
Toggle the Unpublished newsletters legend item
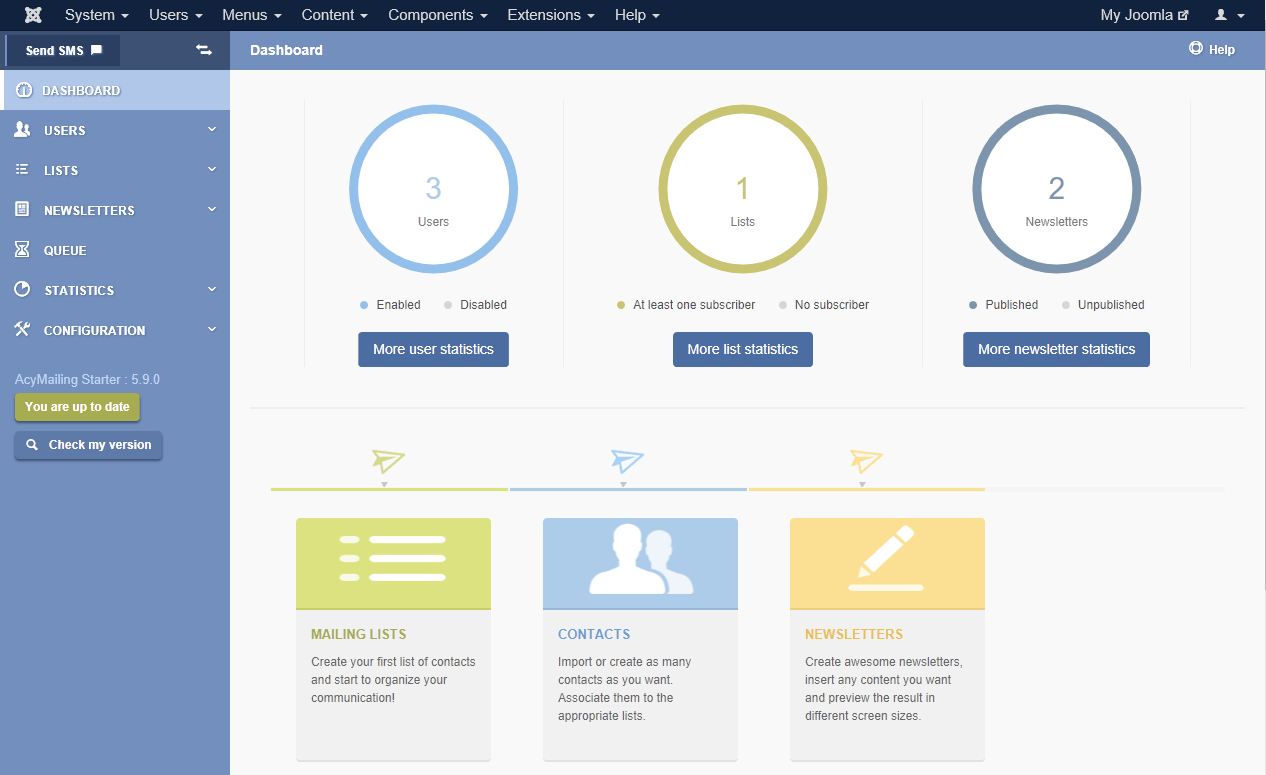click(1103, 305)
